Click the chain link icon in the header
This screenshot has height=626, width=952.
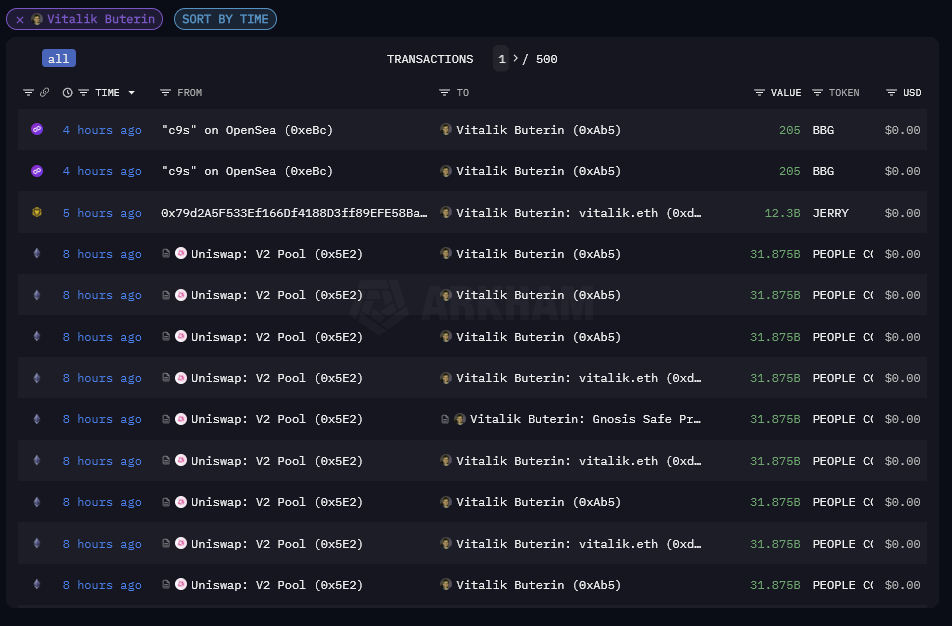44,92
